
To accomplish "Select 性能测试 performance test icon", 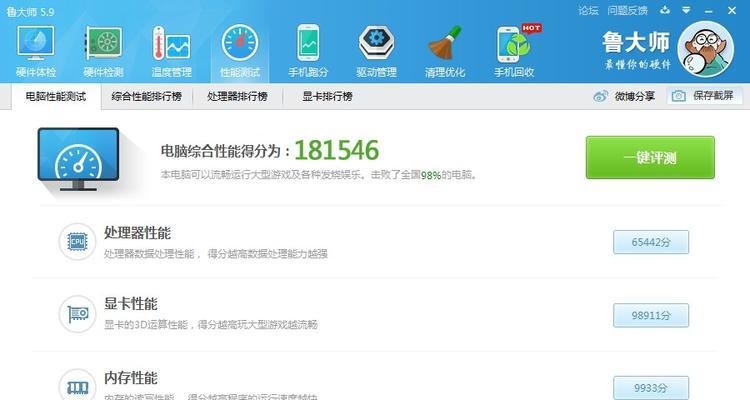I will click(240, 43).
